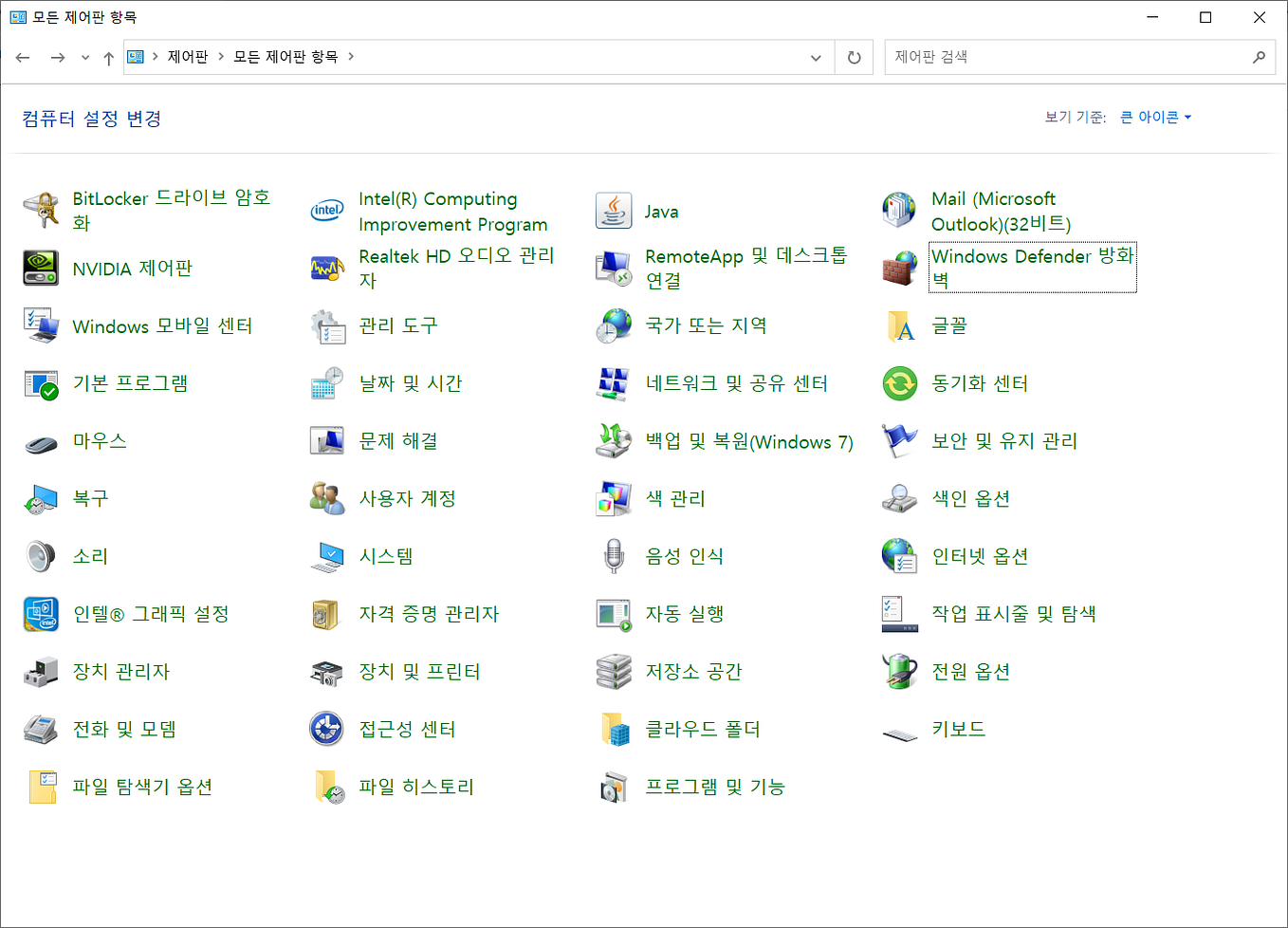Click the 파일 탐색기 옵션 link
The image size is (1288, 928).
[x=142, y=787]
